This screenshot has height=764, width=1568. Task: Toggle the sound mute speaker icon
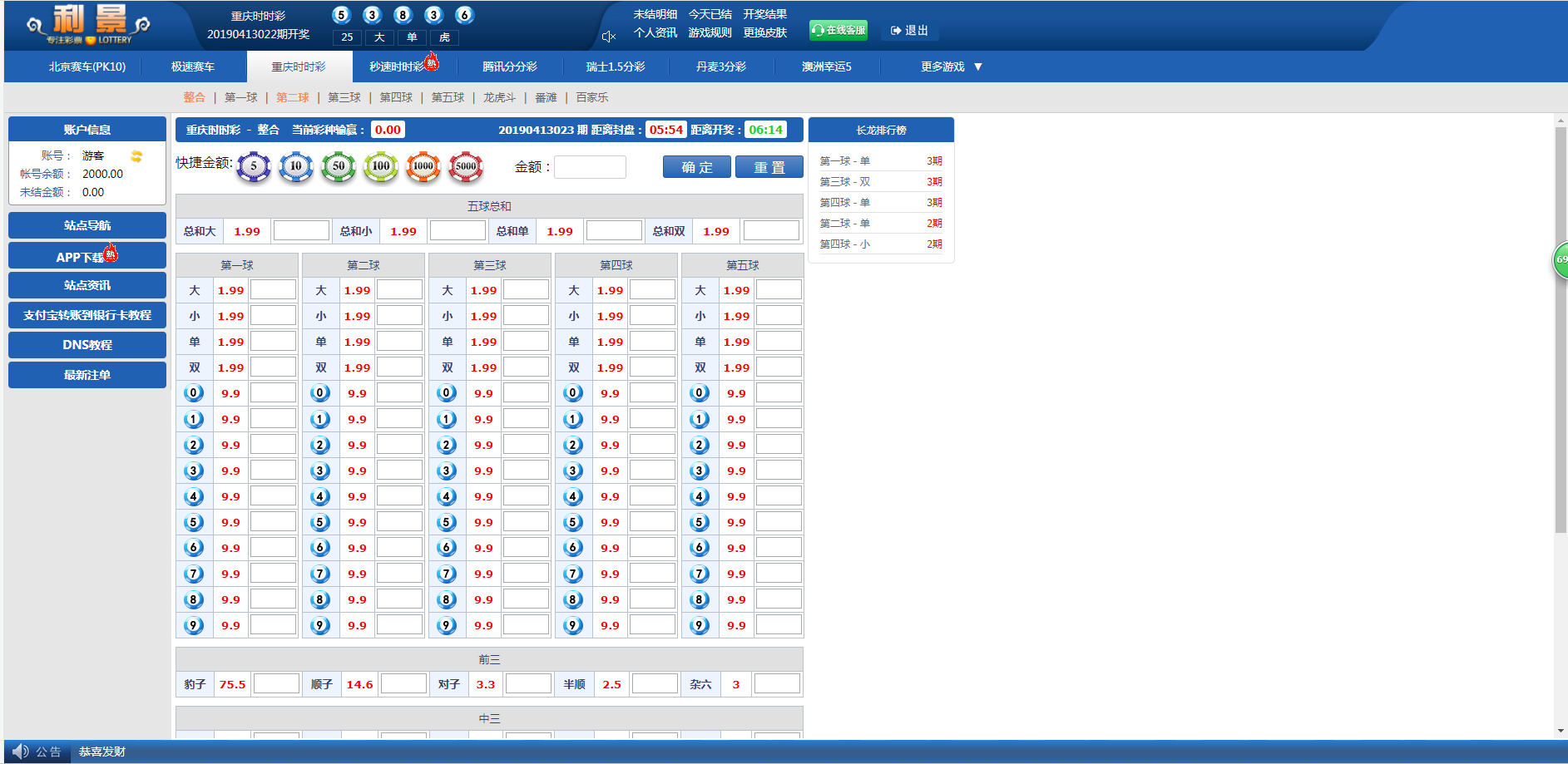click(x=609, y=37)
